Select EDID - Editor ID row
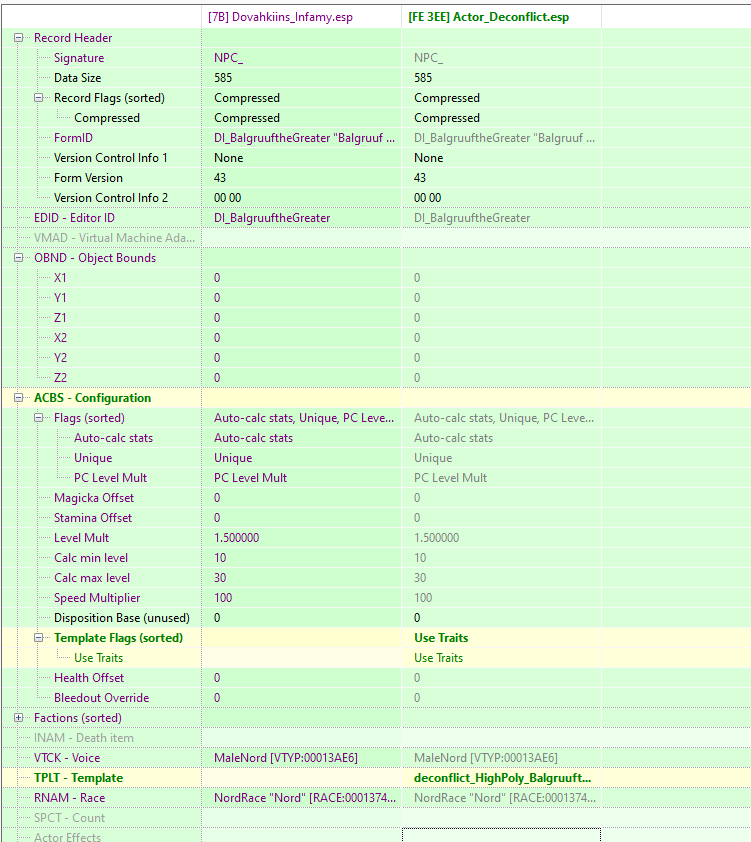This screenshot has height=842, width=751. coord(376,218)
